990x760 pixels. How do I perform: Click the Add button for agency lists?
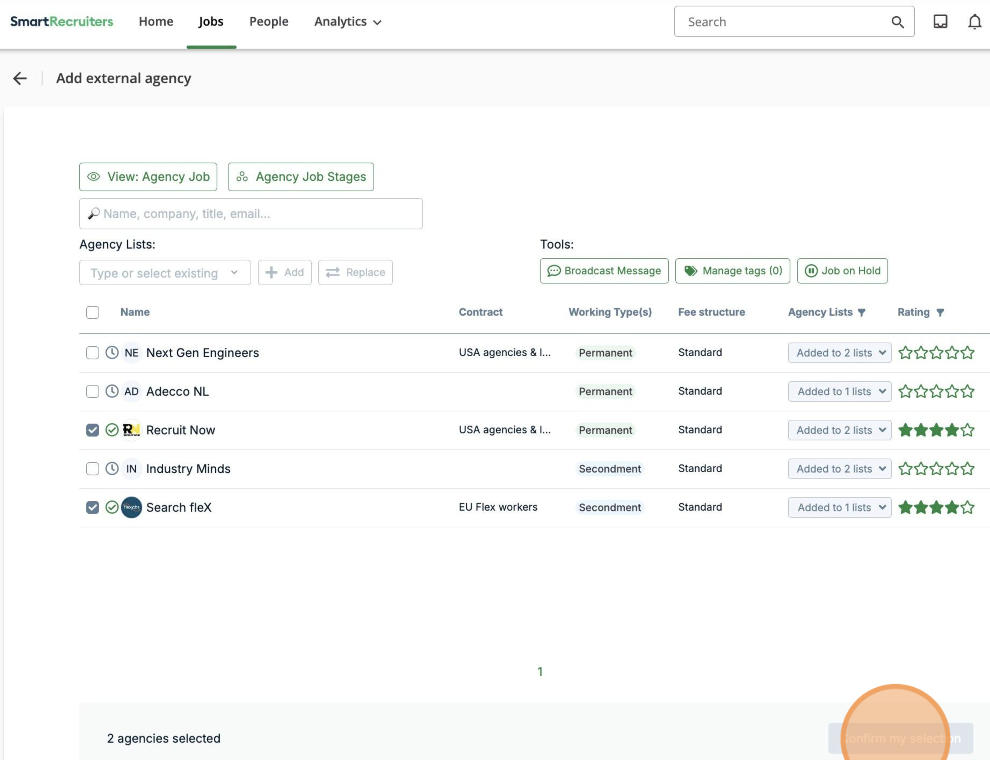285,273
